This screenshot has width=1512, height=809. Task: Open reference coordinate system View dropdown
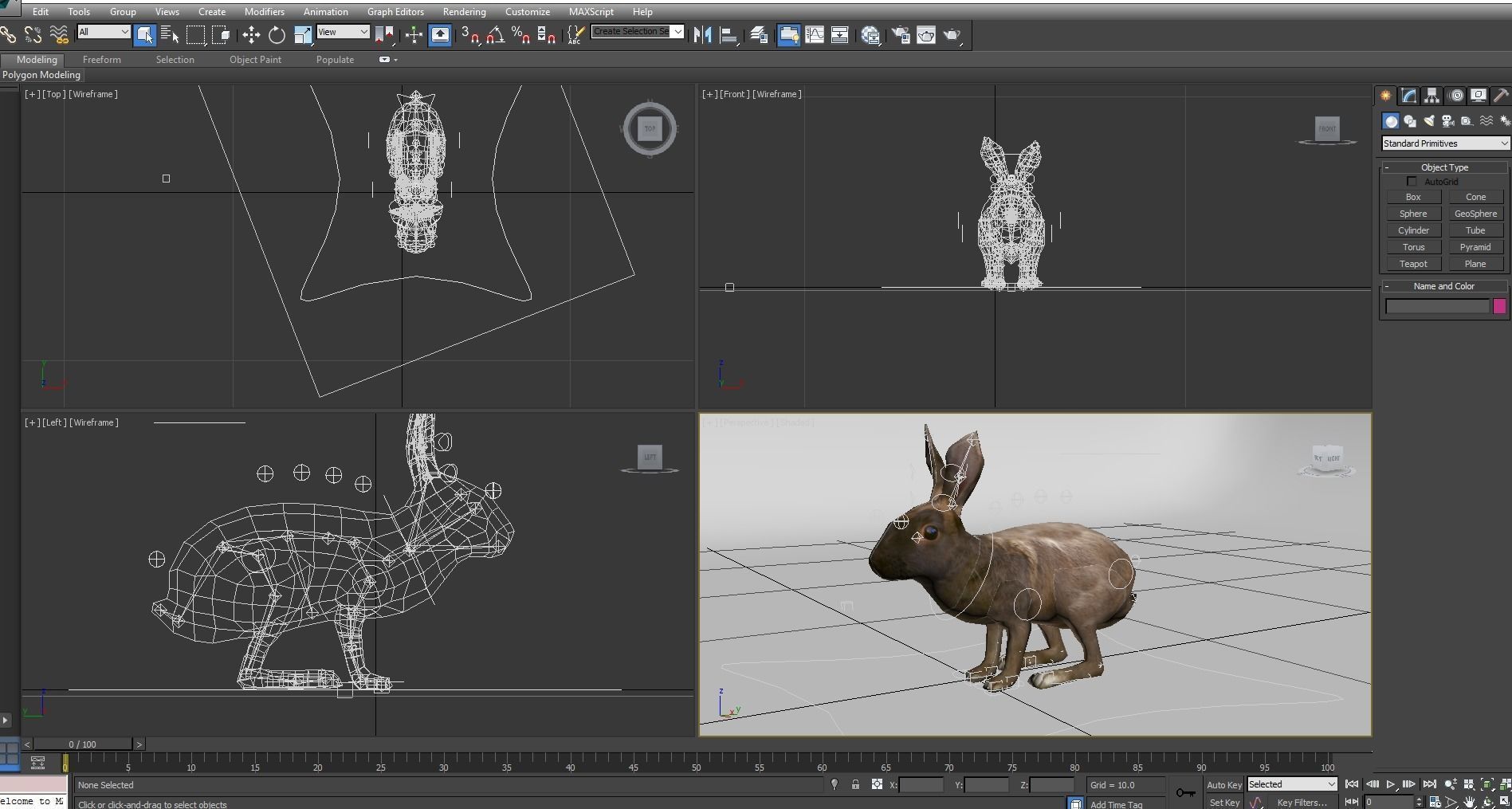(343, 32)
